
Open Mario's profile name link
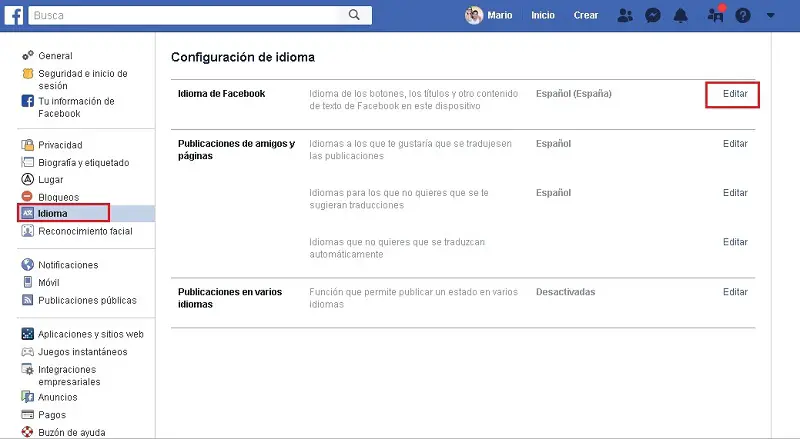(499, 15)
